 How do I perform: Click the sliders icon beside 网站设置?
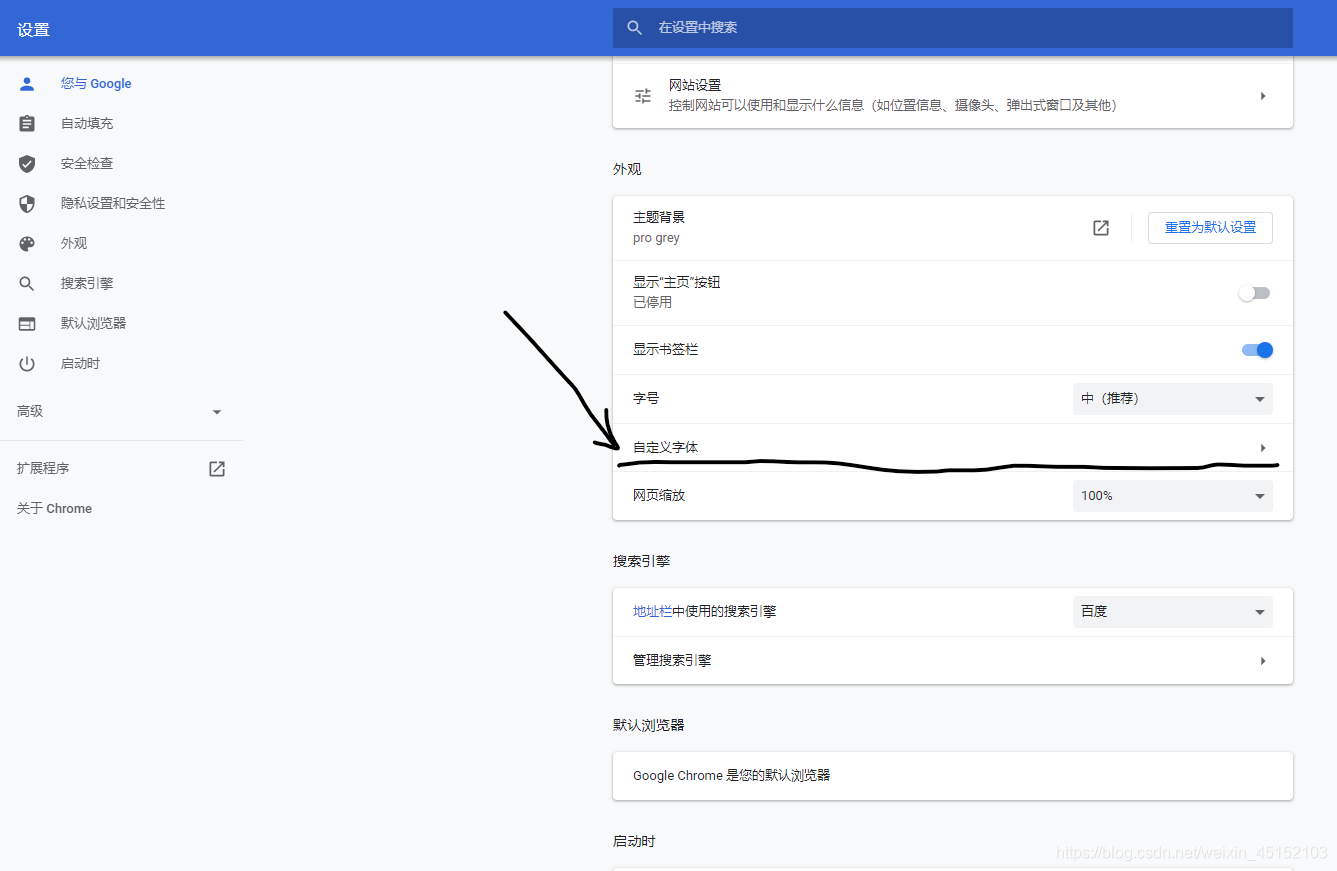[643, 96]
